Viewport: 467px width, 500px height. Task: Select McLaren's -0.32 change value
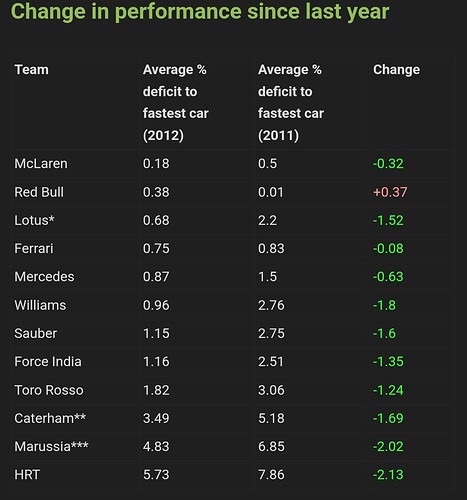[x=388, y=164]
